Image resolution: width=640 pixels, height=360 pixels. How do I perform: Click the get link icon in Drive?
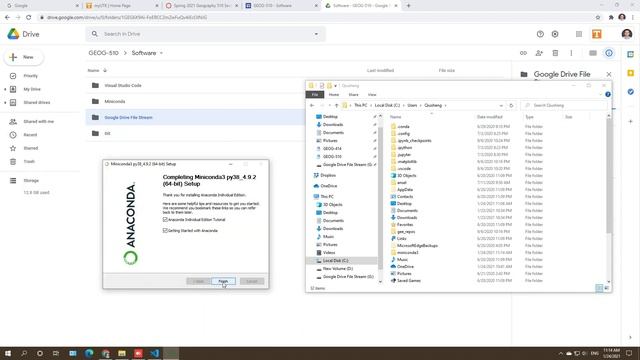click(x=523, y=53)
